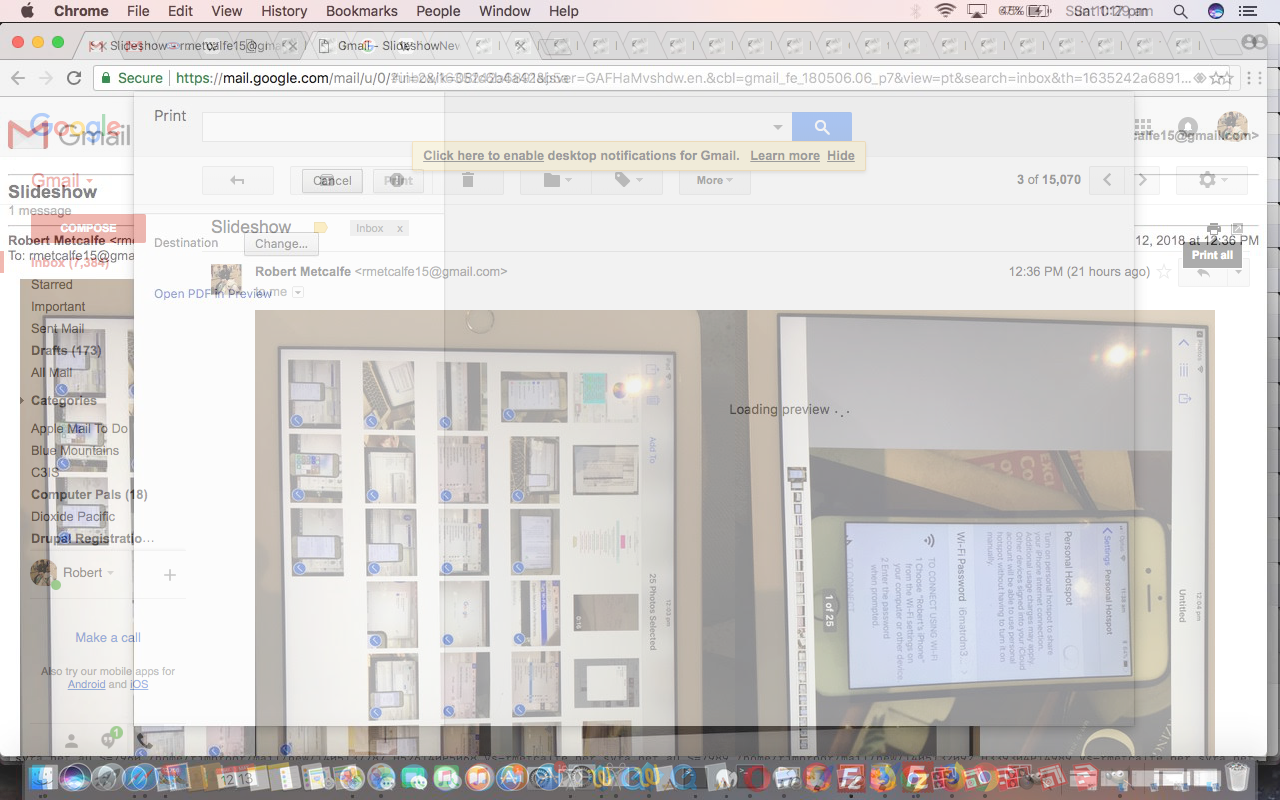
Task: Delete the message with the trash icon
Action: pos(468,180)
